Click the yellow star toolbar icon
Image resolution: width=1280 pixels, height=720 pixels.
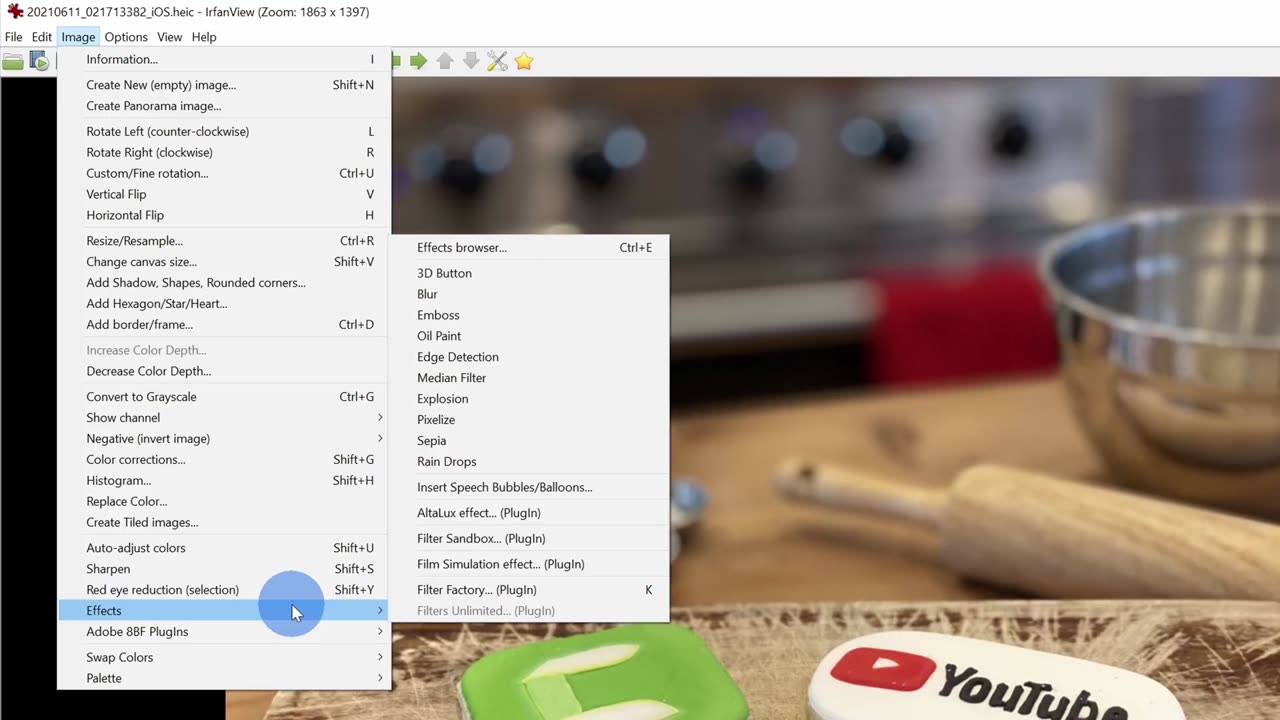tap(524, 62)
